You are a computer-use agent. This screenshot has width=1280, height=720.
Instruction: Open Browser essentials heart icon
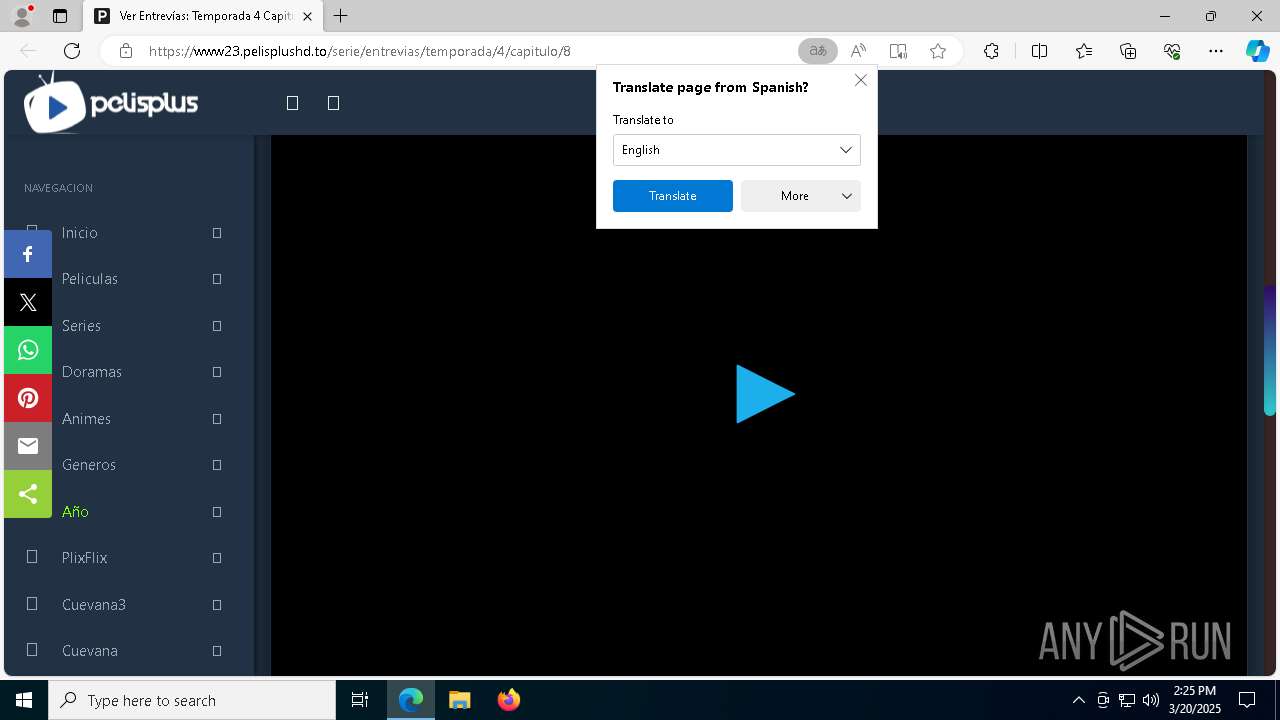pyautogui.click(x=1172, y=51)
